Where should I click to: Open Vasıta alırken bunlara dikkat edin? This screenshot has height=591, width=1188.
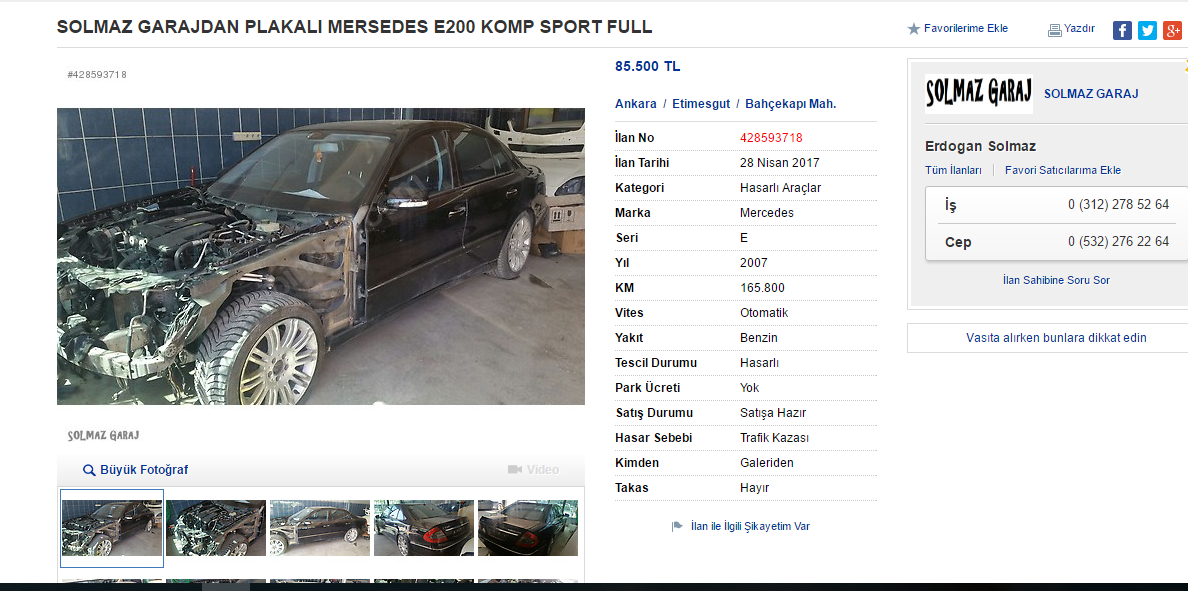click(1056, 338)
